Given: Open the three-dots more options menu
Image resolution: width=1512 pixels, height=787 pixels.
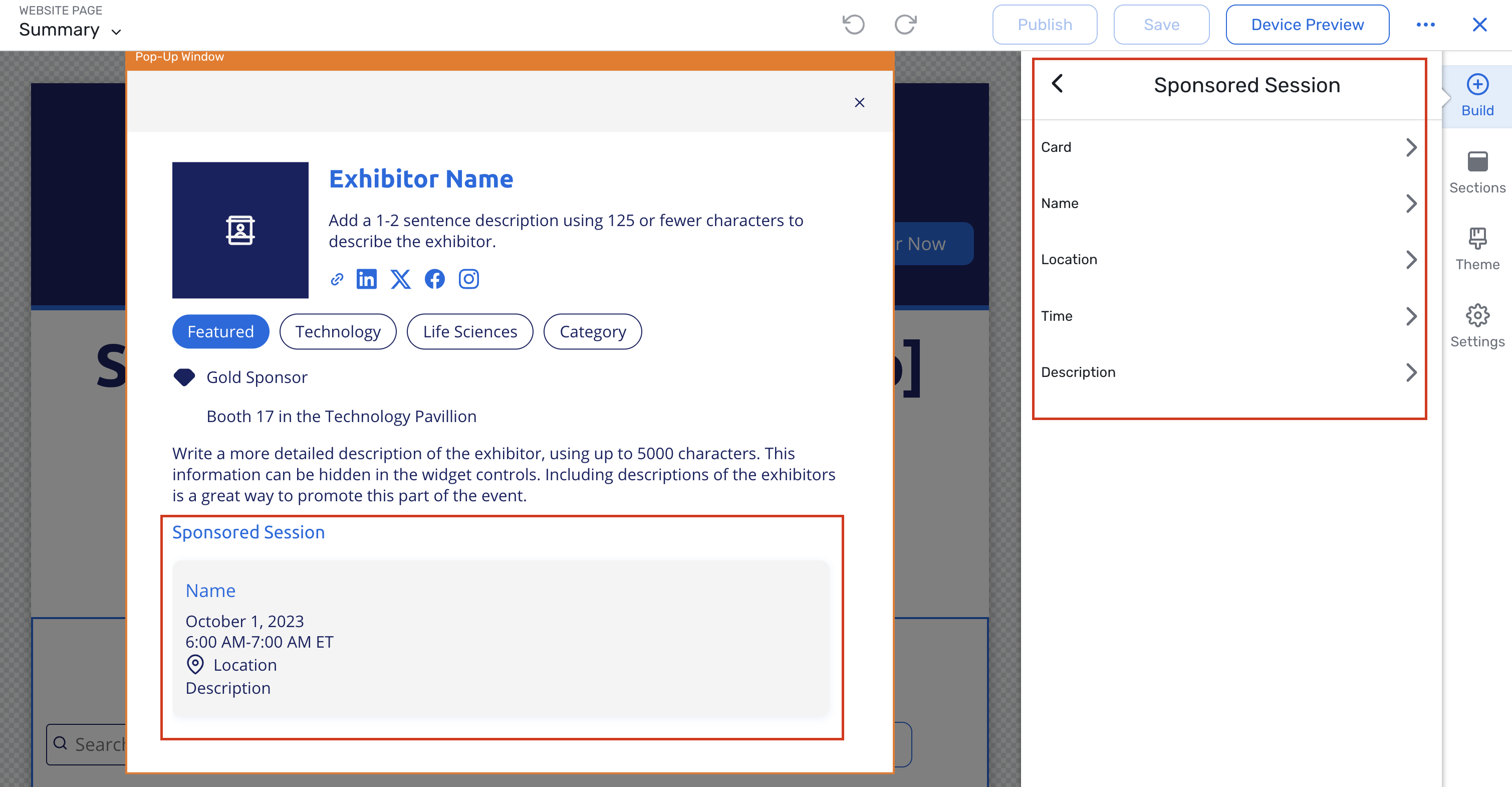Looking at the screenshot, I should (1425, 25).
